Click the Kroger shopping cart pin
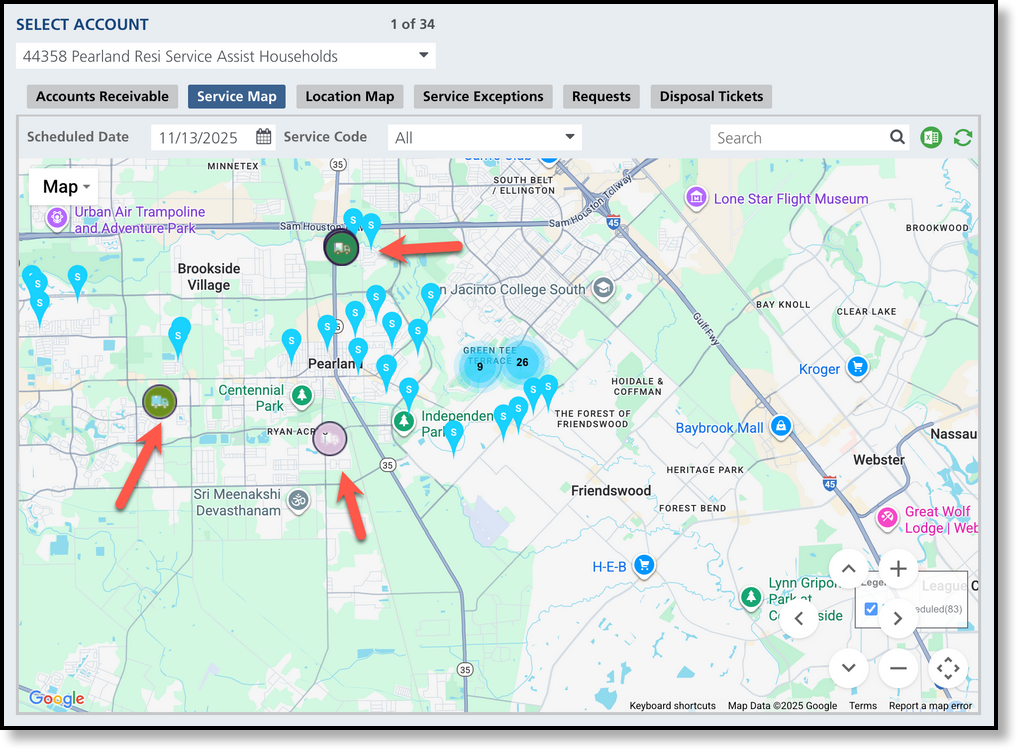Screen dimensions: 1018x750 click(858, 368)
